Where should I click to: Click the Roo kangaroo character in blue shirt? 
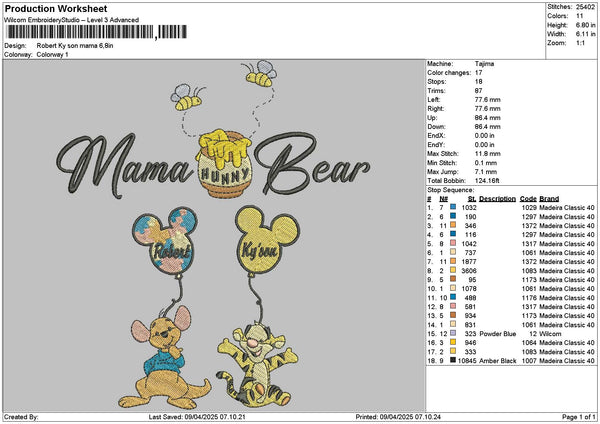(x=165, y=358)
